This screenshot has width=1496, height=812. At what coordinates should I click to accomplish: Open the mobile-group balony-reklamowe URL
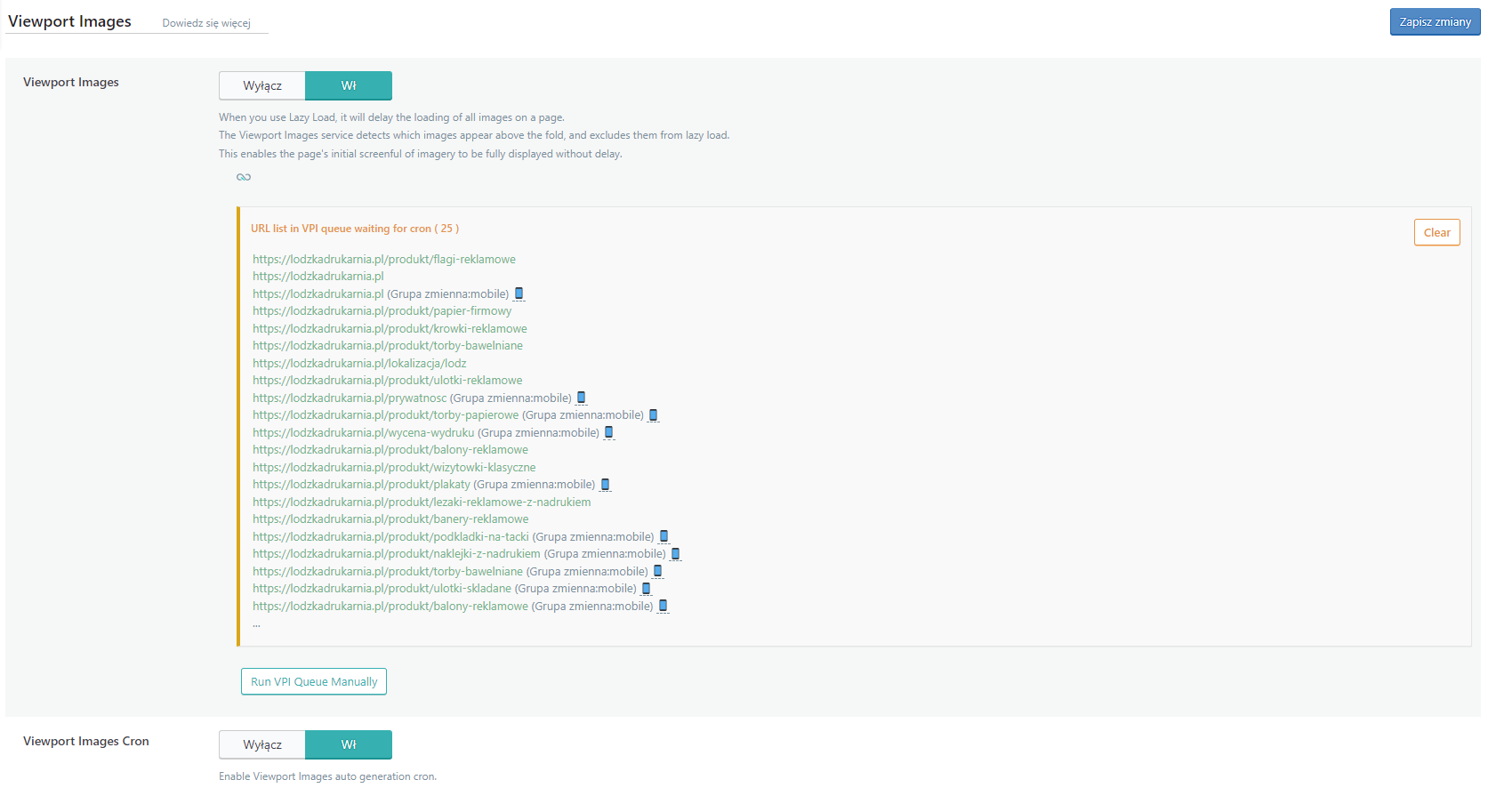coord(390,606)
